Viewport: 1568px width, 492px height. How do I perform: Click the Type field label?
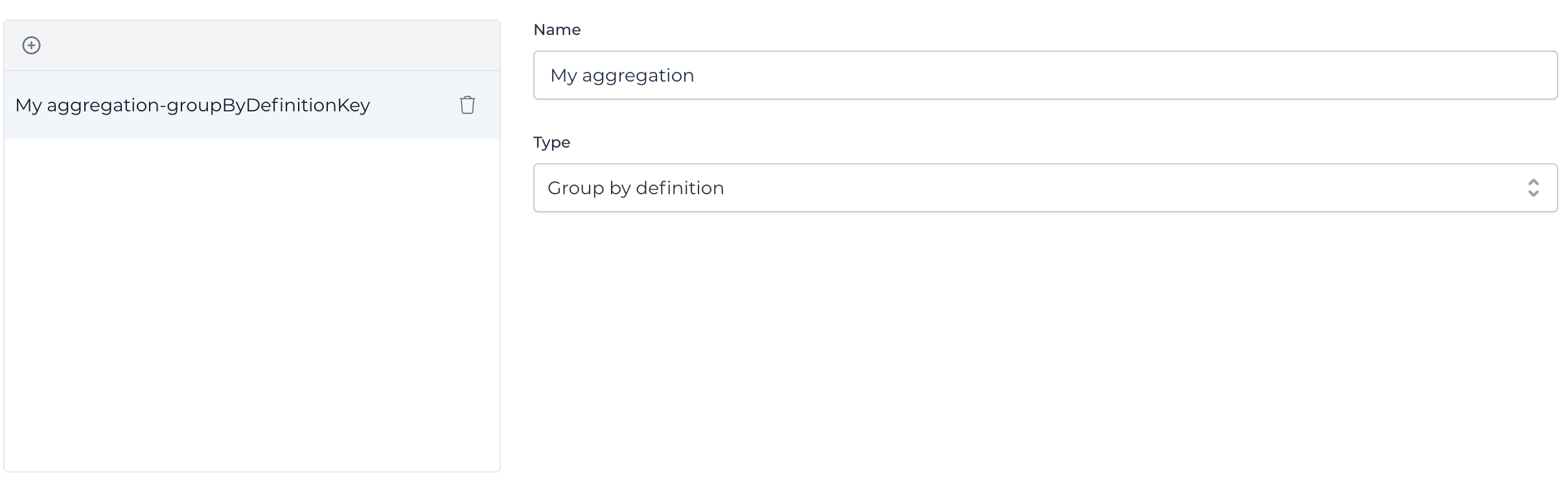pos(551,142)
